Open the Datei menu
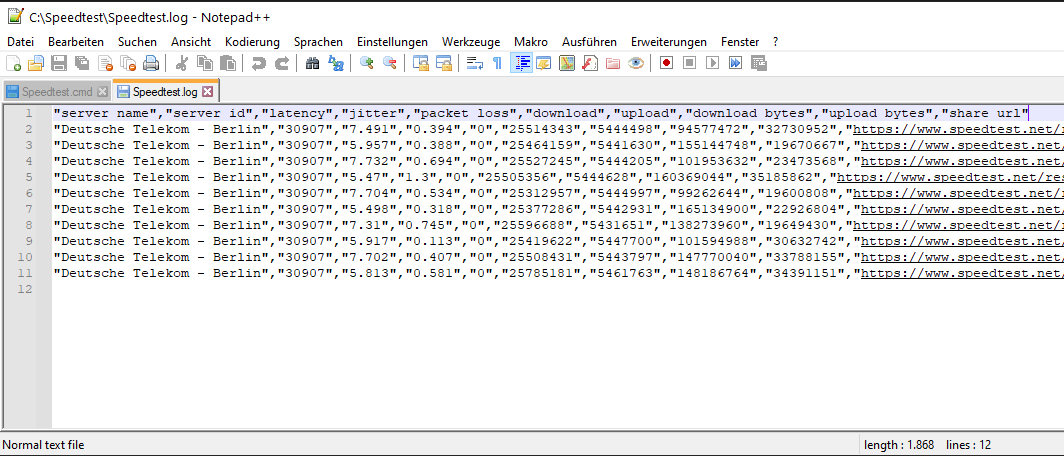This screenshot has height=456, width=1064. click(20, 42)
